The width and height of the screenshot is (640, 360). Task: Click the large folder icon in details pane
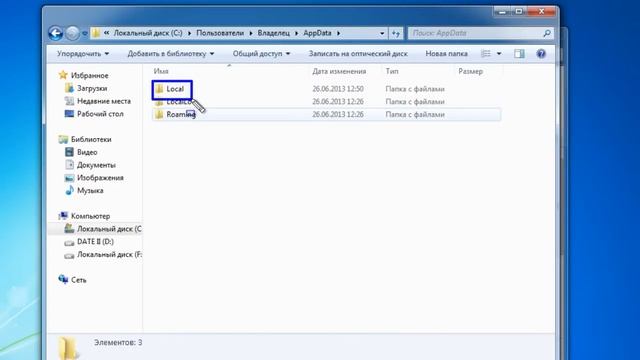pyautogui.click(x=67, y=348)
